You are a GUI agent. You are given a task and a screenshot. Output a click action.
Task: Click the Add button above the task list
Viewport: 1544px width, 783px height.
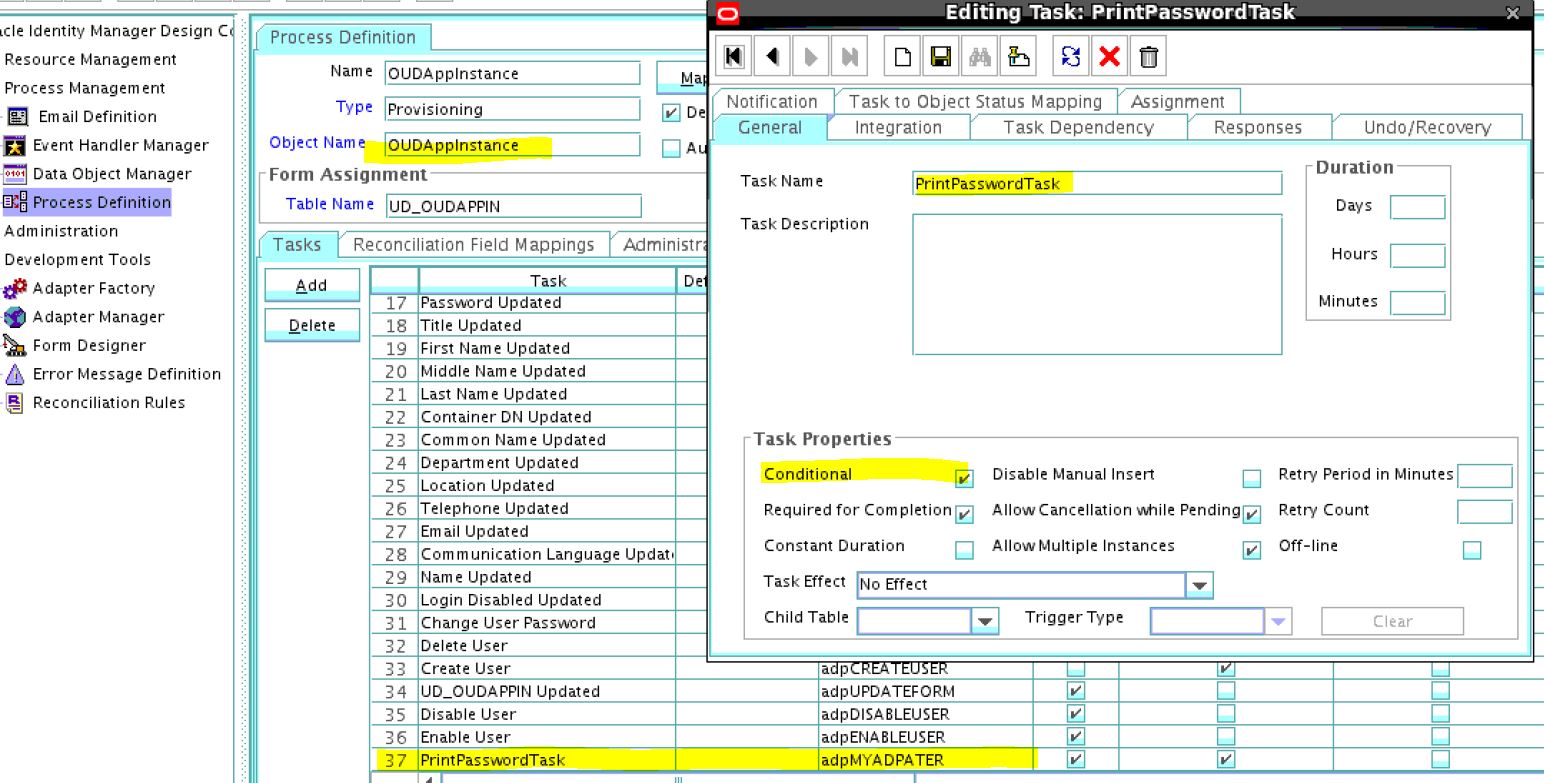311,285
